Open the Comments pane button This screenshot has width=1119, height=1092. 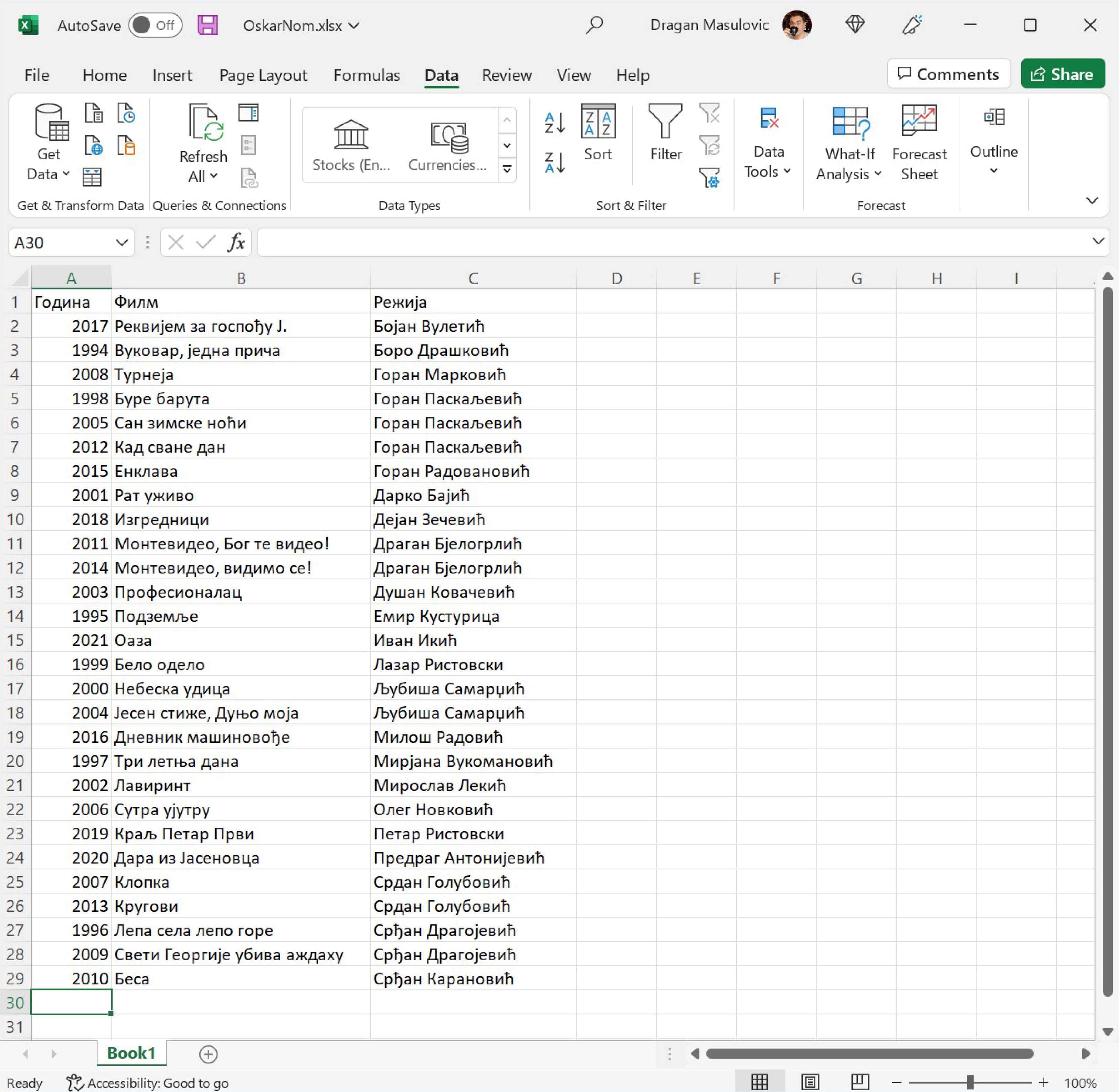pyautogui.click(x=948, y=74)
